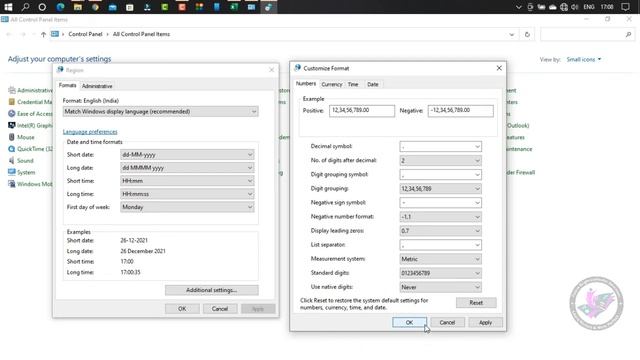Open the Credential Manager icon in Control Panel

(x=12, y=102)
